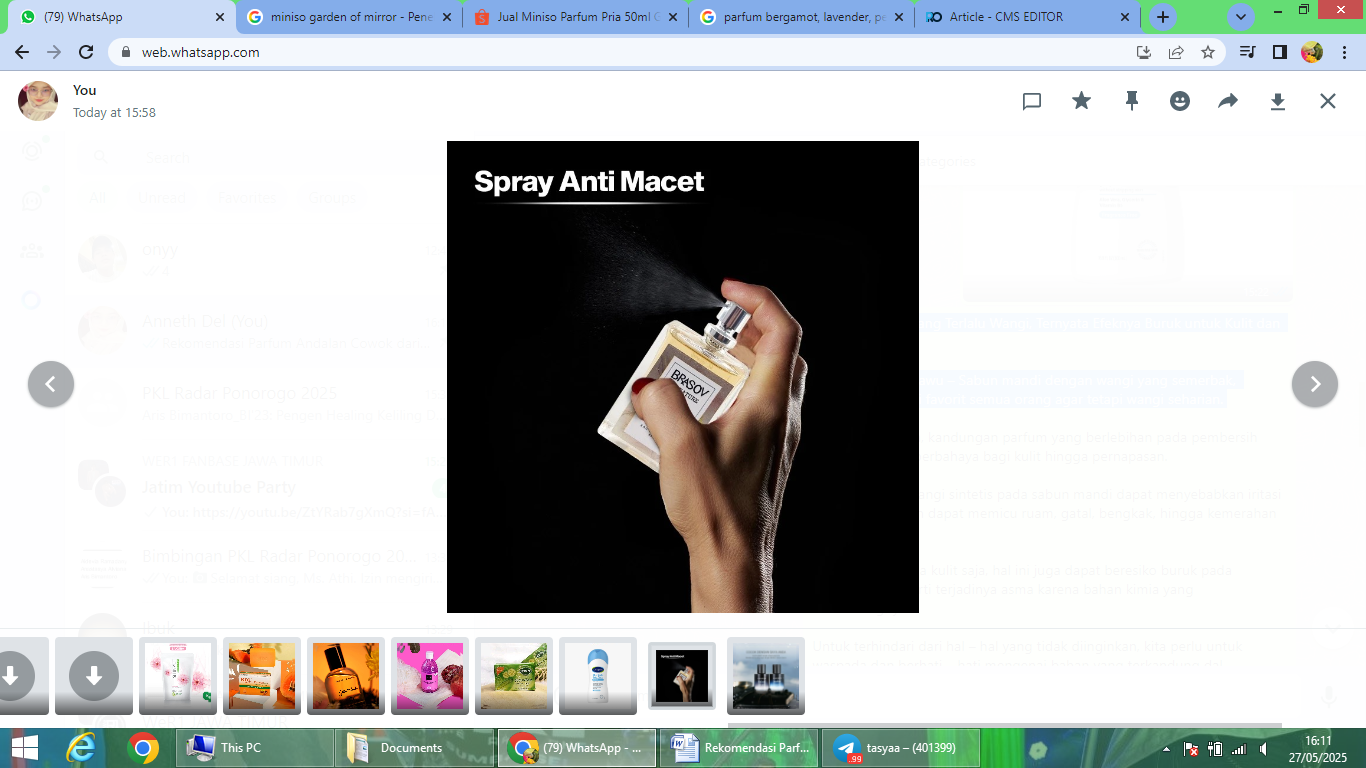The image size is (1366, 768).
Task: Pin this image using the pushpin icon
Action: [x=1131, y=101]
